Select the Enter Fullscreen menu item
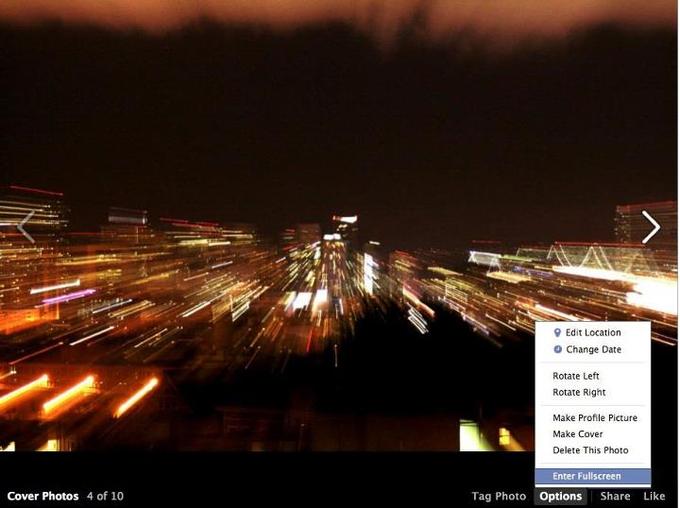Image resolution: width=680 pixels, height=508 pixels. click(x=593, y=476)
